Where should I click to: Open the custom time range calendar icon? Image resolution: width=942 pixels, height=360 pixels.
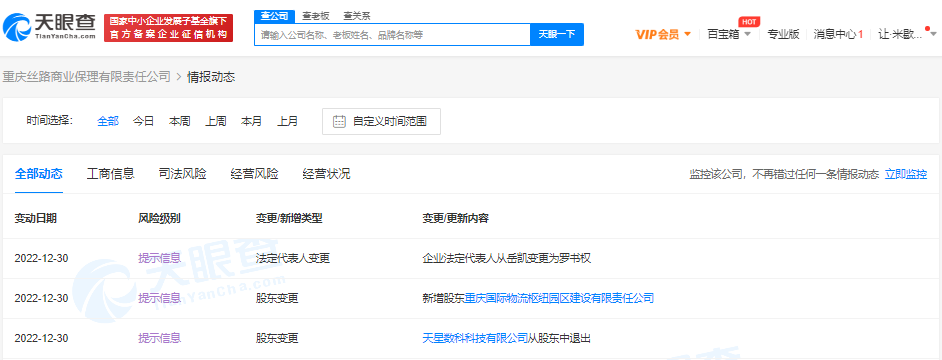pyautogui.click(x=339, y=121)
